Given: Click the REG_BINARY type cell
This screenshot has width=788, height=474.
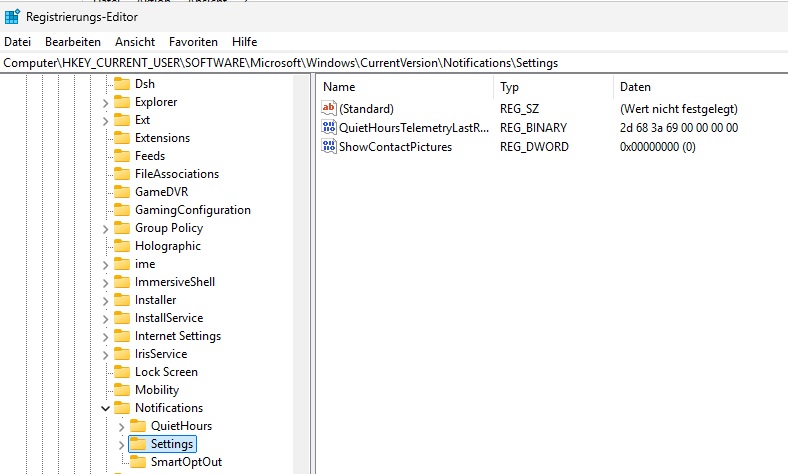Looking at the screenshot, I should 533,128.
